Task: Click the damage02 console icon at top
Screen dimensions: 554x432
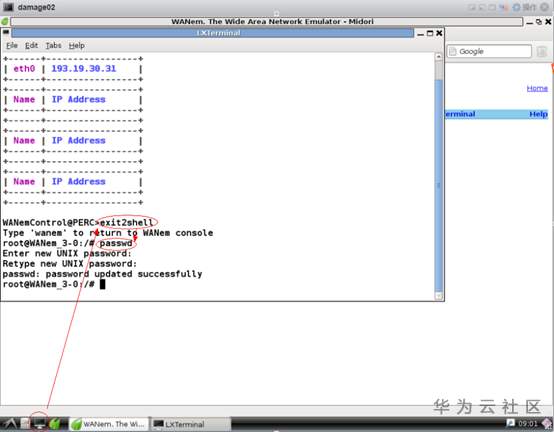Action: click(x=8, y=7)
